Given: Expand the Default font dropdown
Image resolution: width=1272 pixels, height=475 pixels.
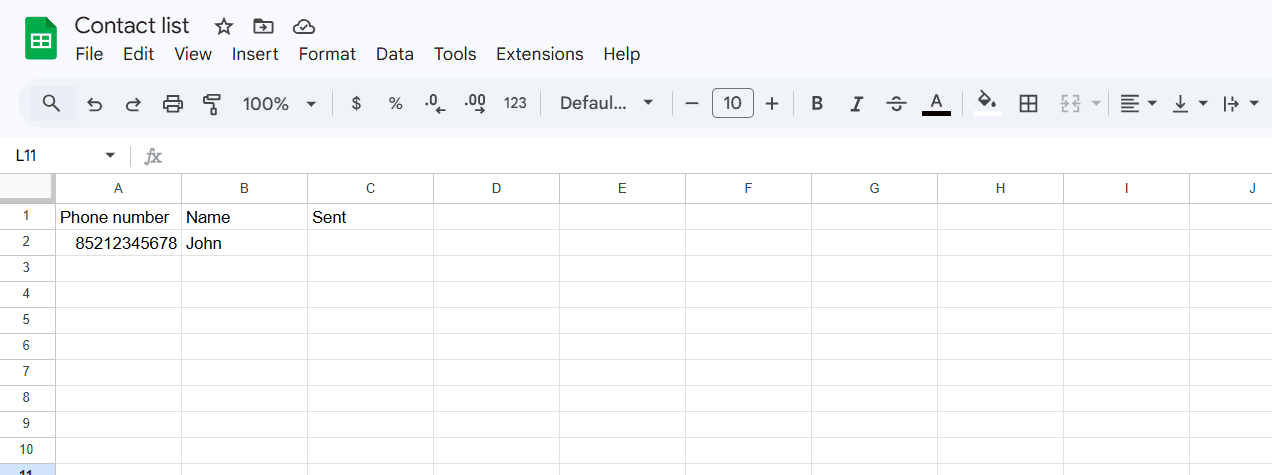Looking at the screenshot, I should pyautogui.click(x=606, y=103).
